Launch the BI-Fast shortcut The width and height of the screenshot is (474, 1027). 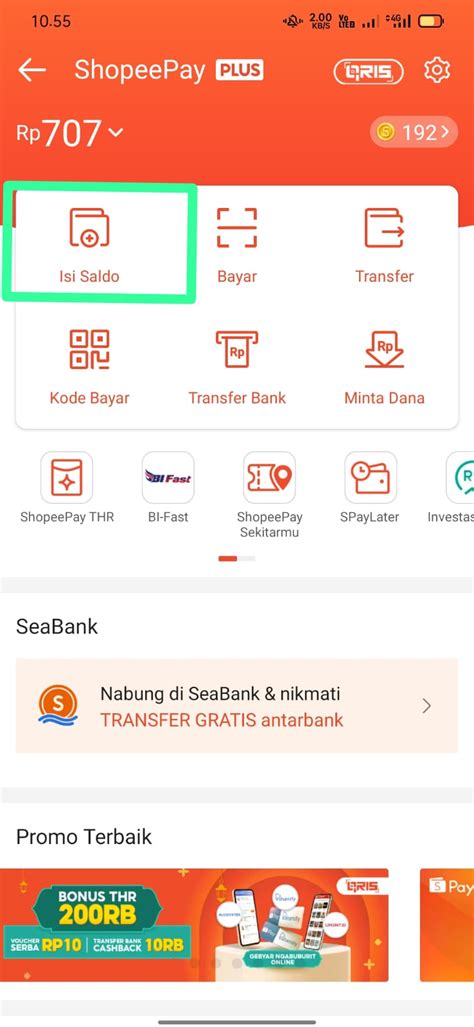[x=168, y=477]
